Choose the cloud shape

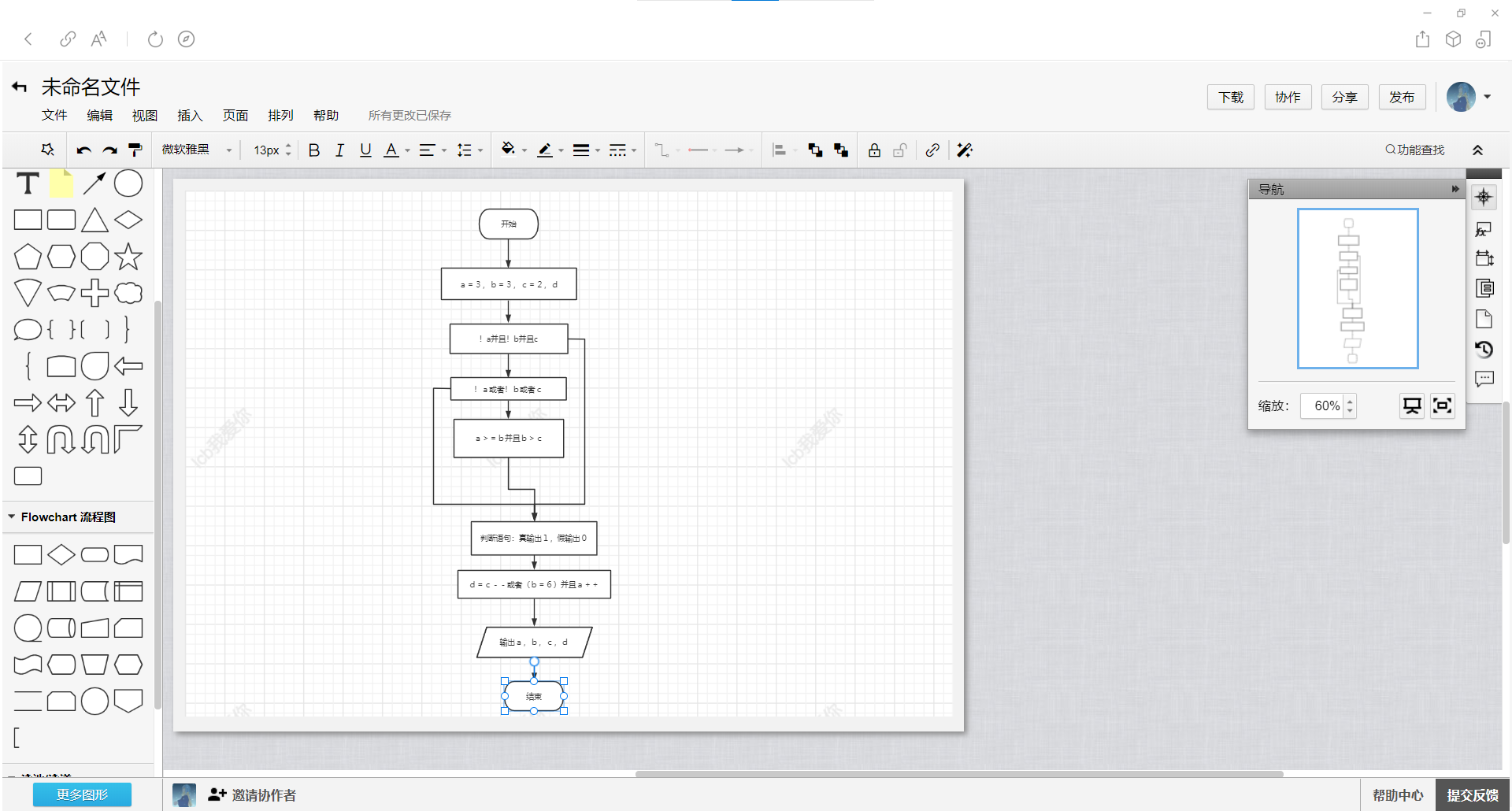click(x=128, y=293)
